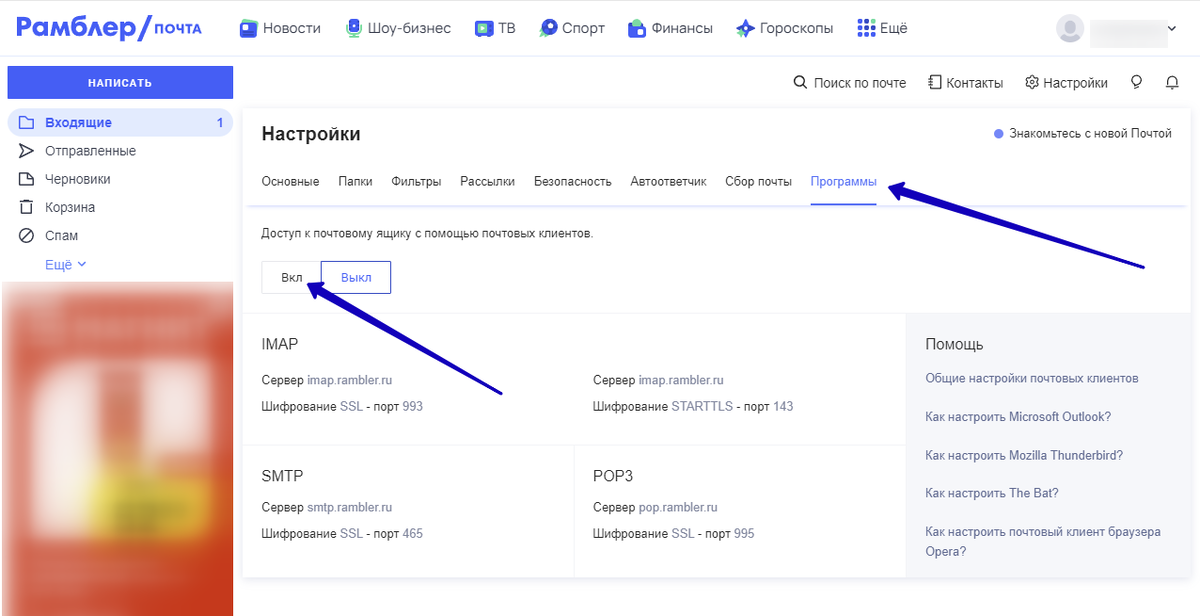This screenshot has height=616, width=1200.
Task: Open the Opera mail client help link
Action: [1043, 541]
